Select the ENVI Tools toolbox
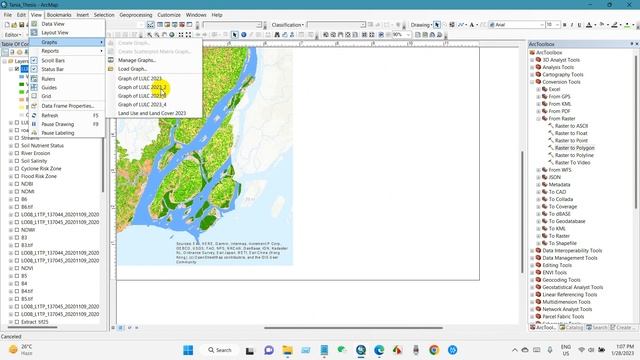This screenshot has height=360, width=640. point(554,273)
